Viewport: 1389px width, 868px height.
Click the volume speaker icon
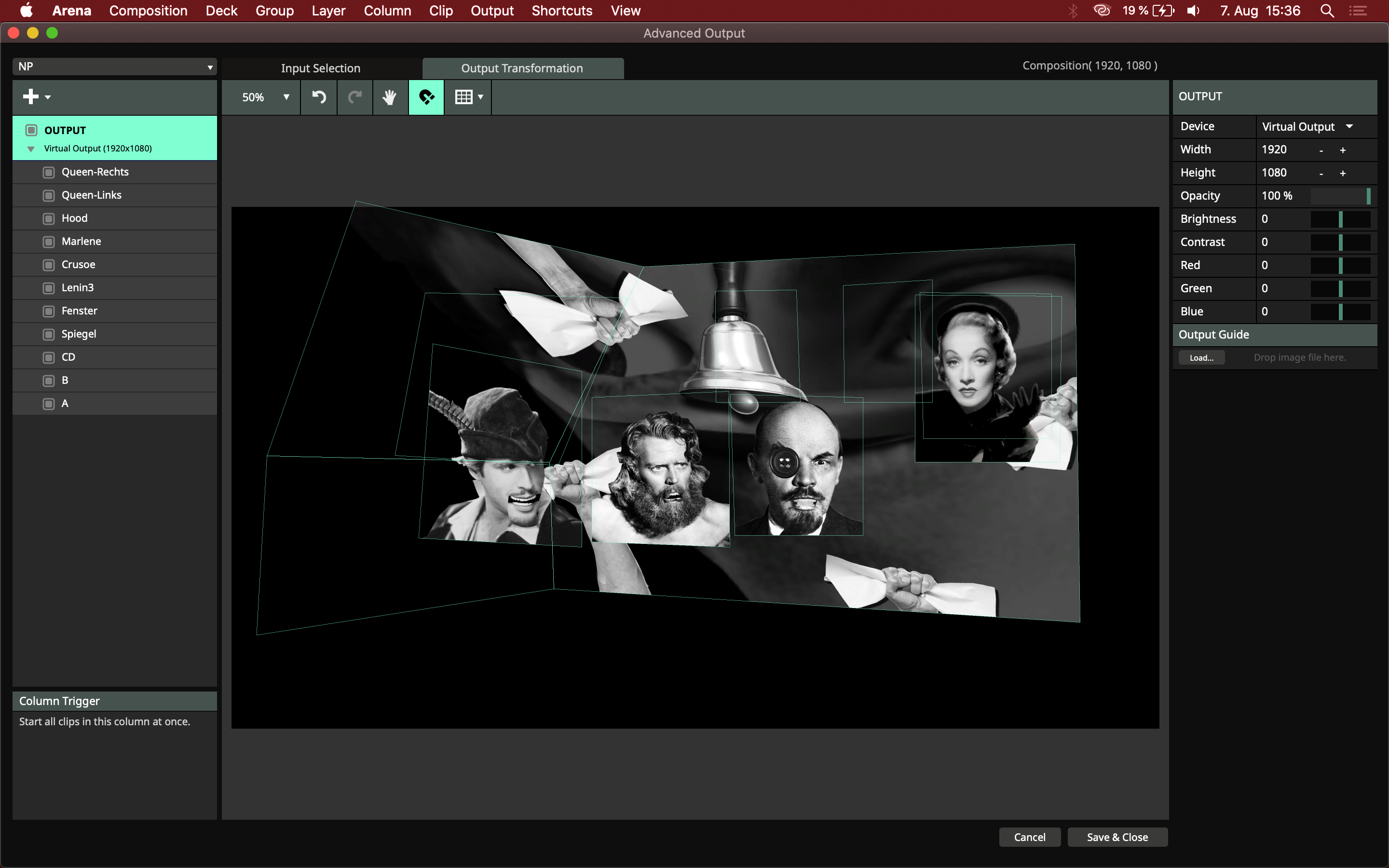(1193, 10)
